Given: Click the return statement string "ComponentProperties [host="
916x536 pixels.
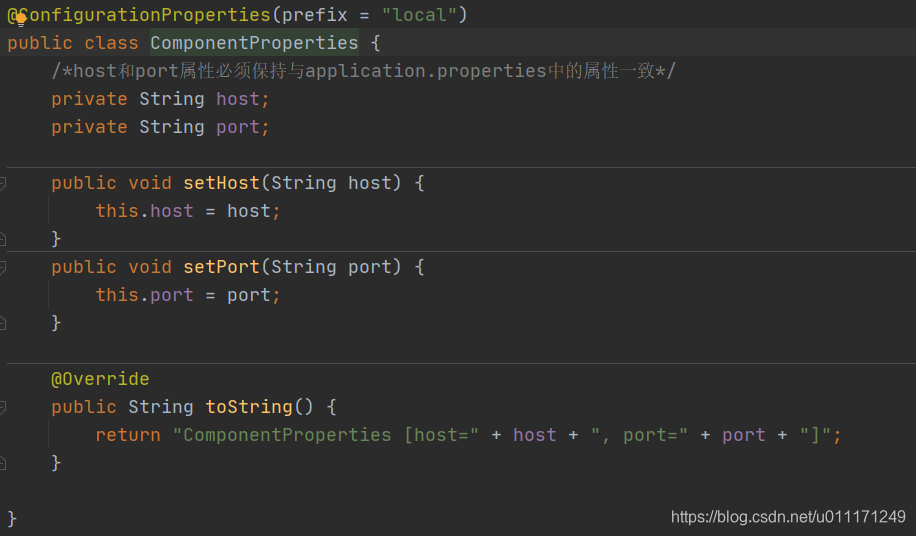Looking at the screenshot, I should [325, 435].
